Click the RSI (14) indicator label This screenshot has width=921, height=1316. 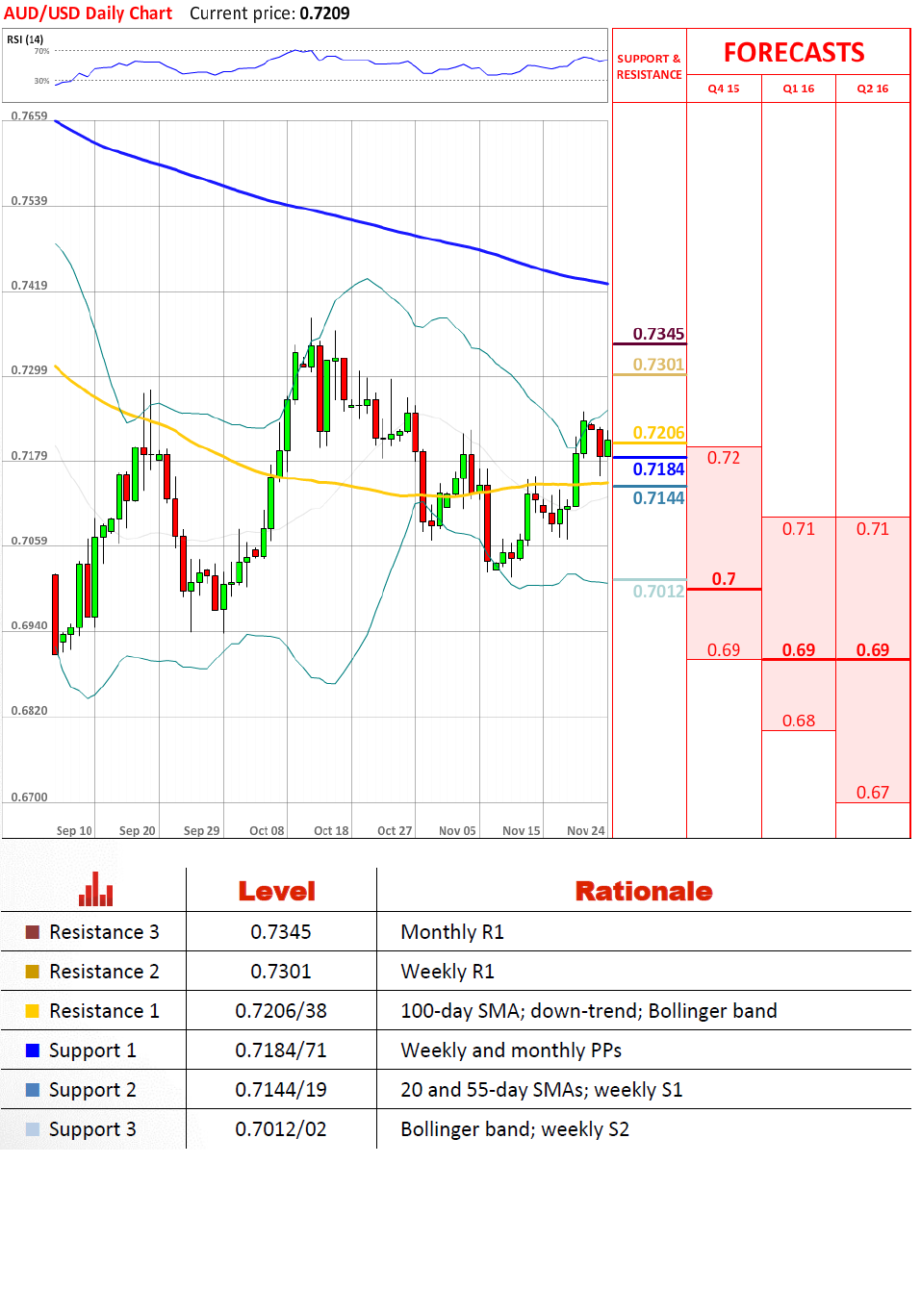tap(25, 39)
